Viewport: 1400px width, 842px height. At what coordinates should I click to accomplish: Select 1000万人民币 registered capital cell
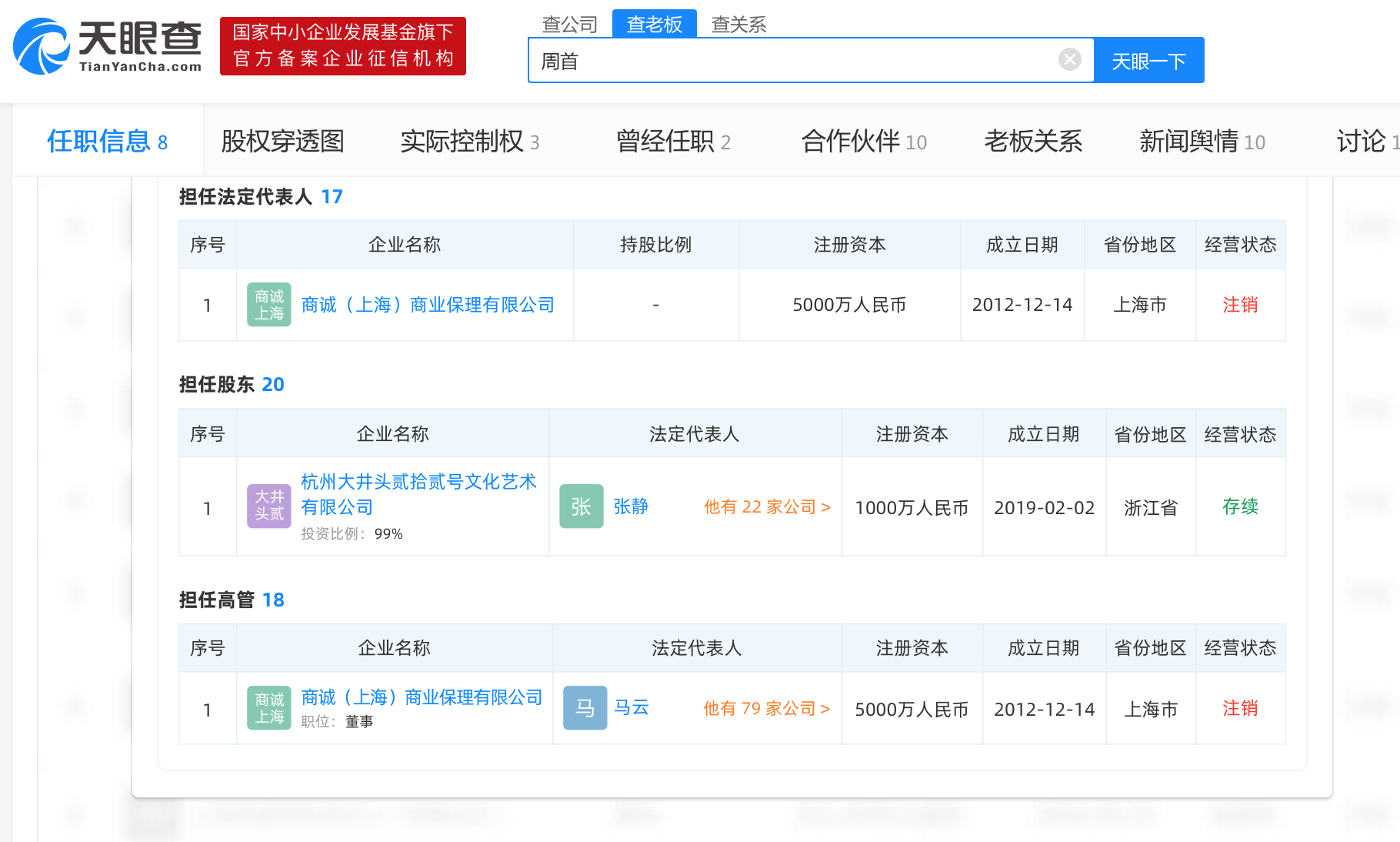point(912,507)
